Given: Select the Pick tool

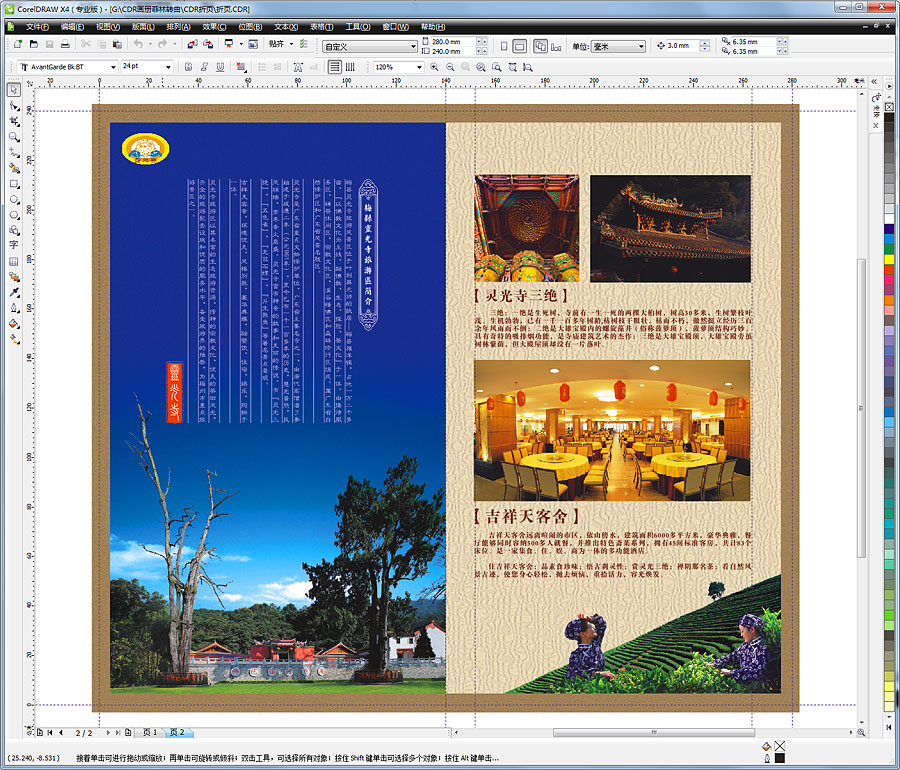Looking at the screenshot, I should (14, 90).
